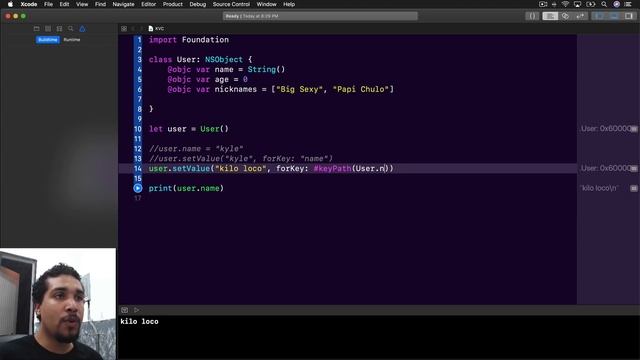Click the xvc file icon in the jump bar

pyautogui.click(x=151, y=29)
